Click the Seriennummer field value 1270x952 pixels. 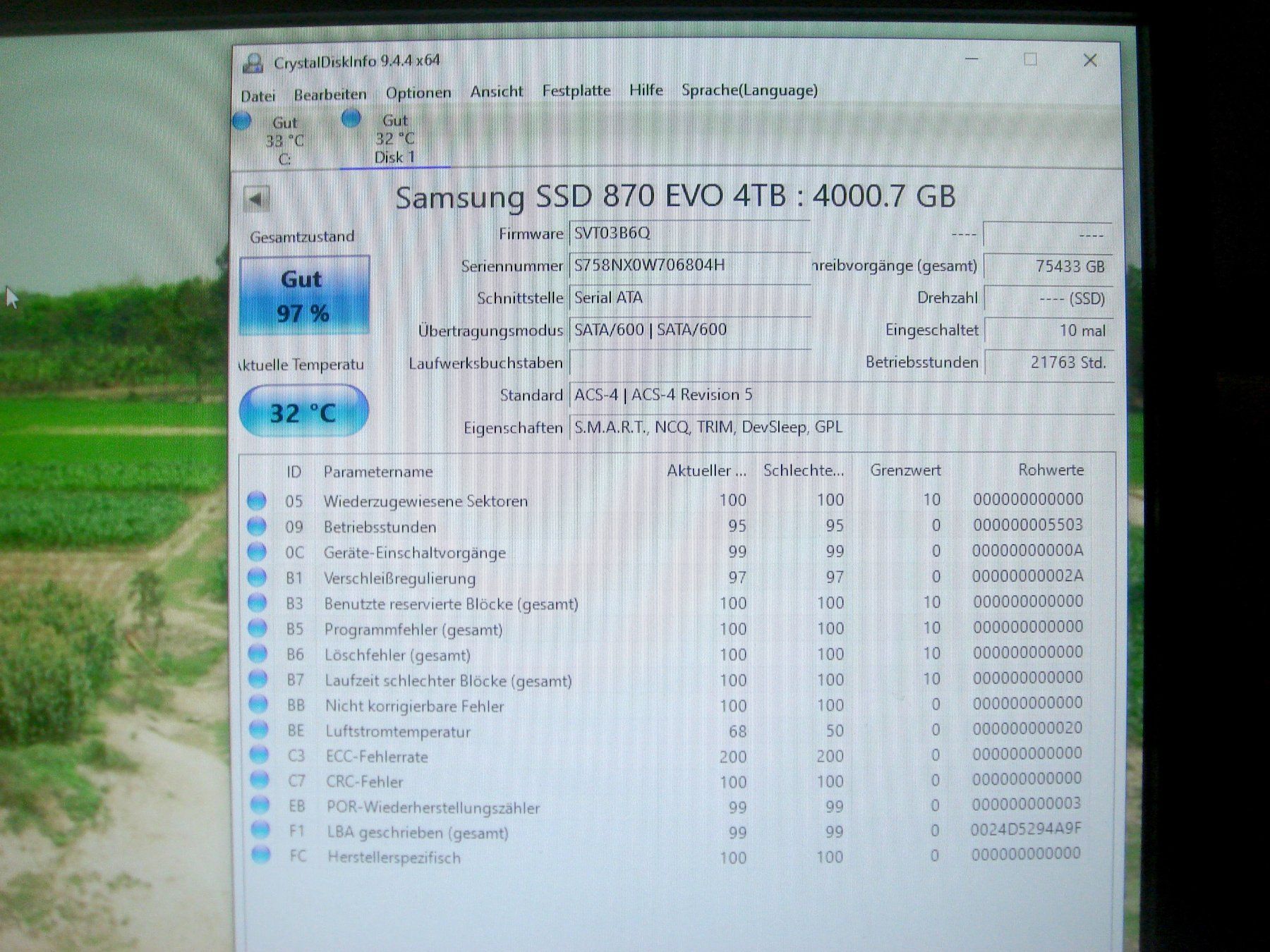point(689,266)
